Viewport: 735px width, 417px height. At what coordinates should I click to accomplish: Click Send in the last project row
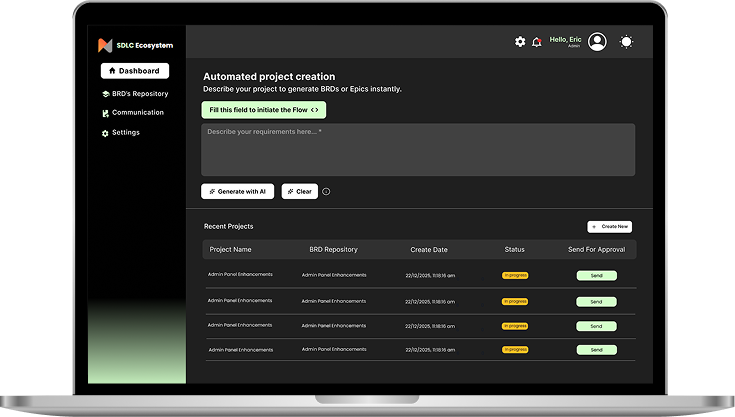596,350
